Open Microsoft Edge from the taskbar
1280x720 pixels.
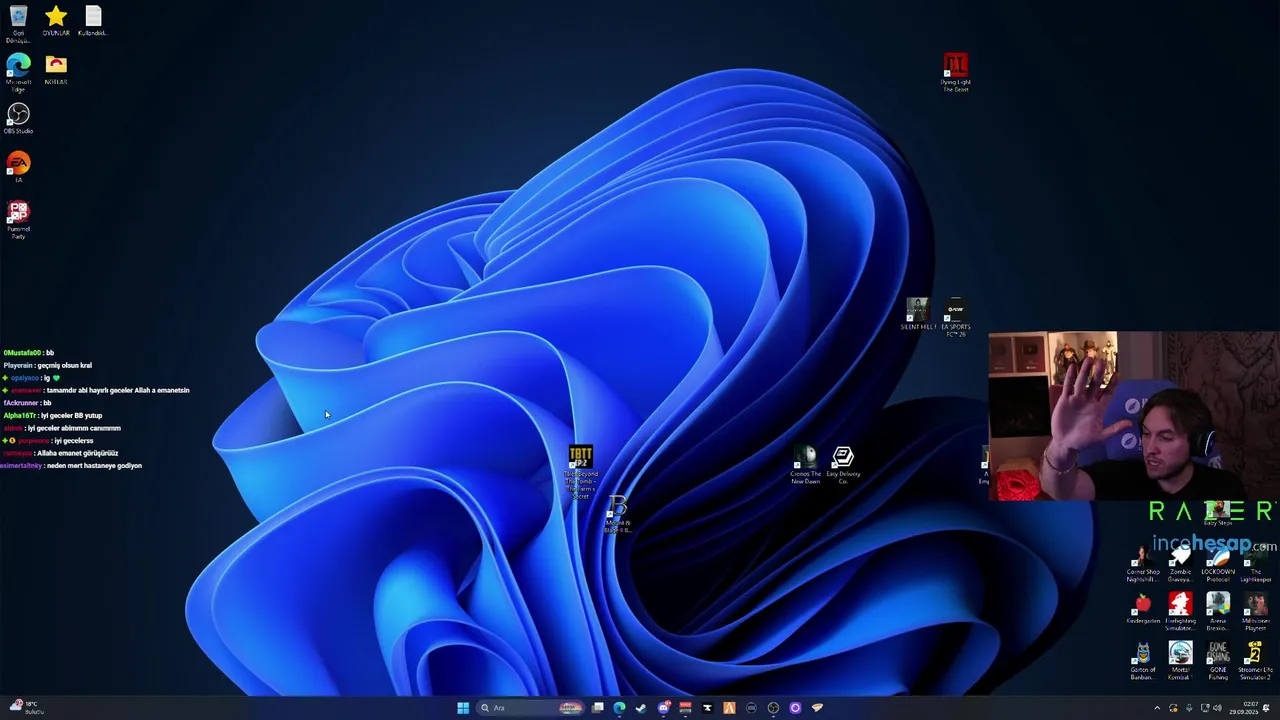click(x=619, y=708)
